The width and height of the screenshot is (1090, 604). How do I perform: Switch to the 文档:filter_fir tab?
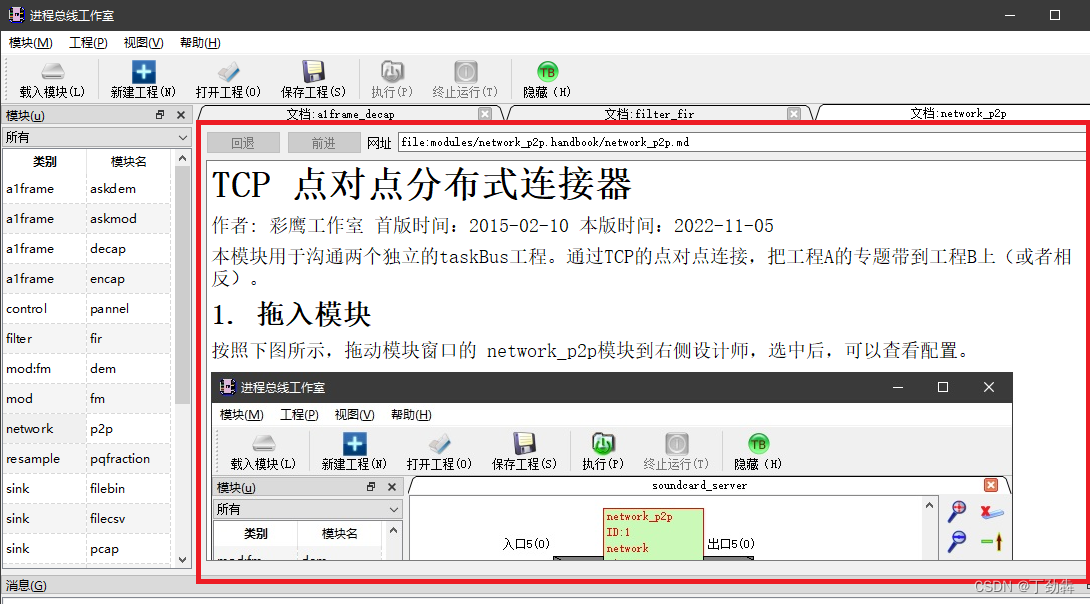[648, 112]
